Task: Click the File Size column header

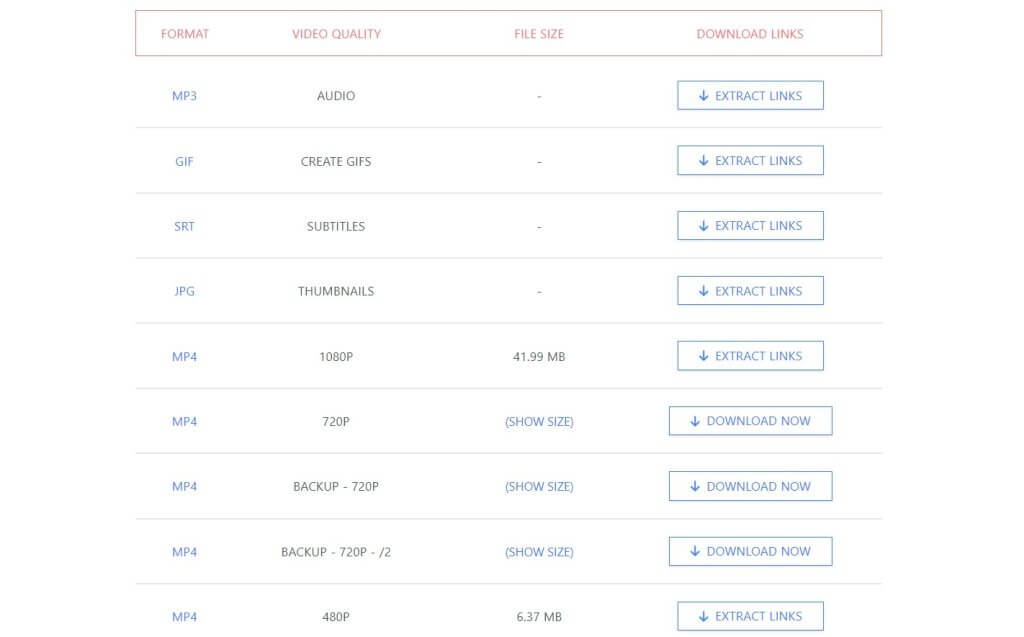Action: click(x=539, y=34)
